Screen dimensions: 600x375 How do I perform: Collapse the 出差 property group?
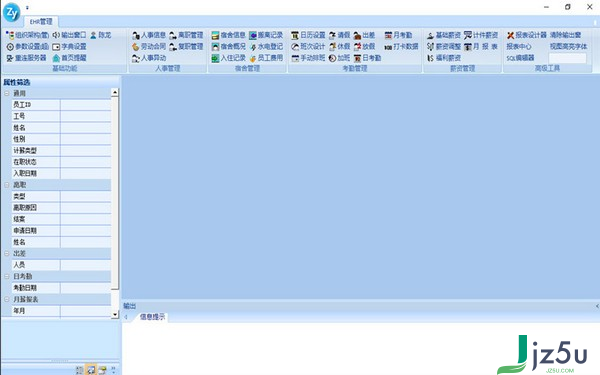(7, 253)
